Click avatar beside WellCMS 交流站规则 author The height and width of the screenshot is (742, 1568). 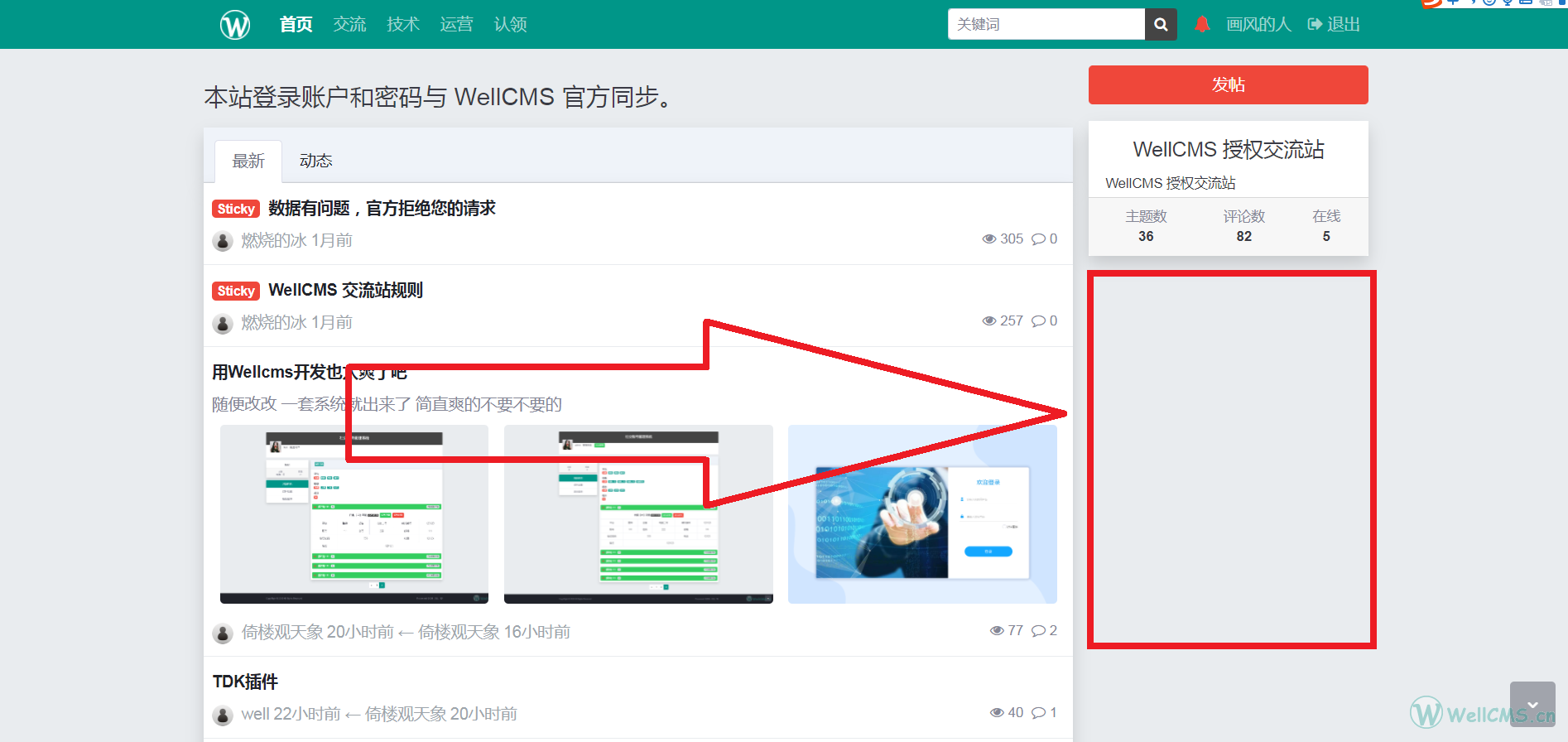point(222,323)
